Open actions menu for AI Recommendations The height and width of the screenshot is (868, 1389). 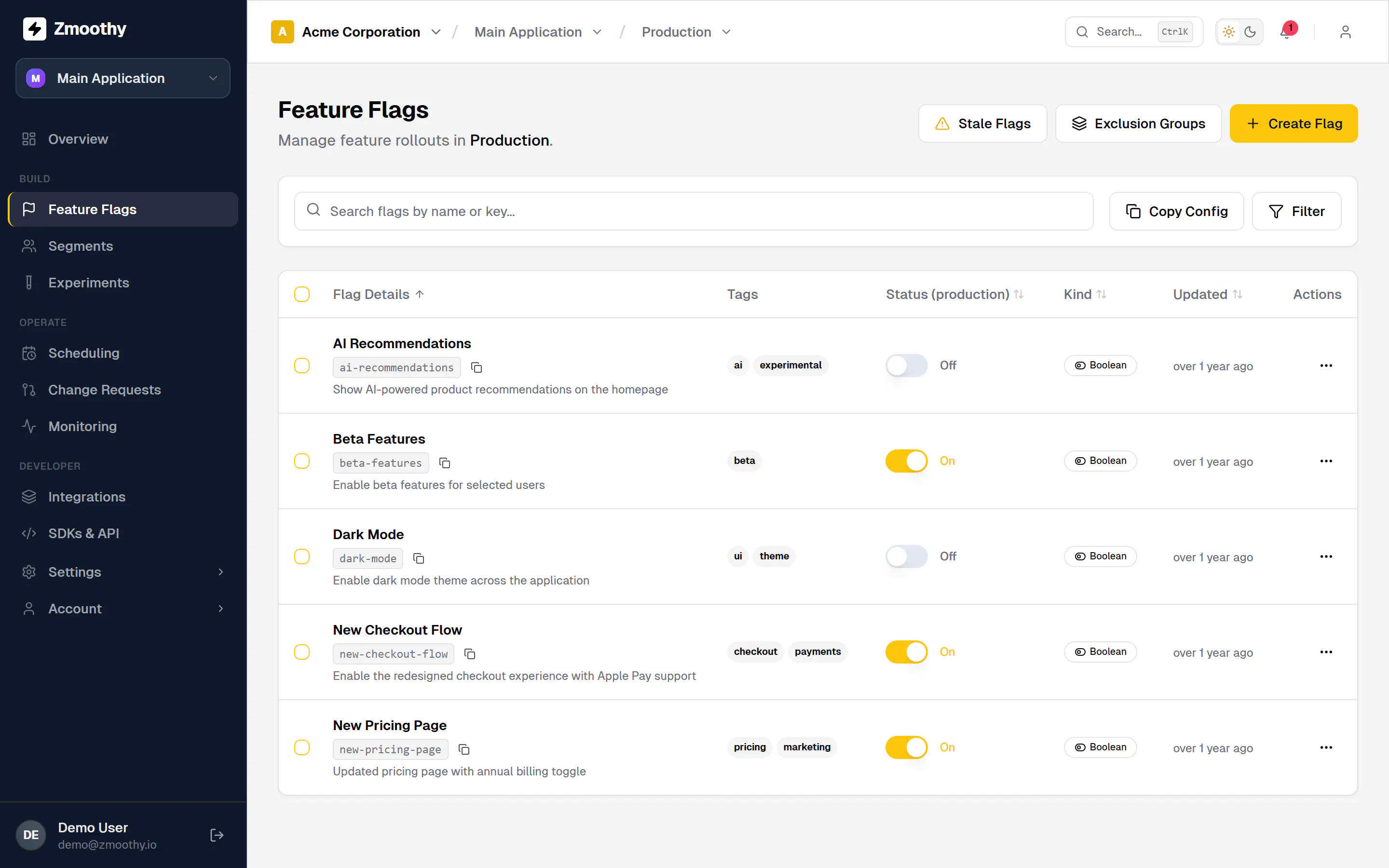[1326, 366]
